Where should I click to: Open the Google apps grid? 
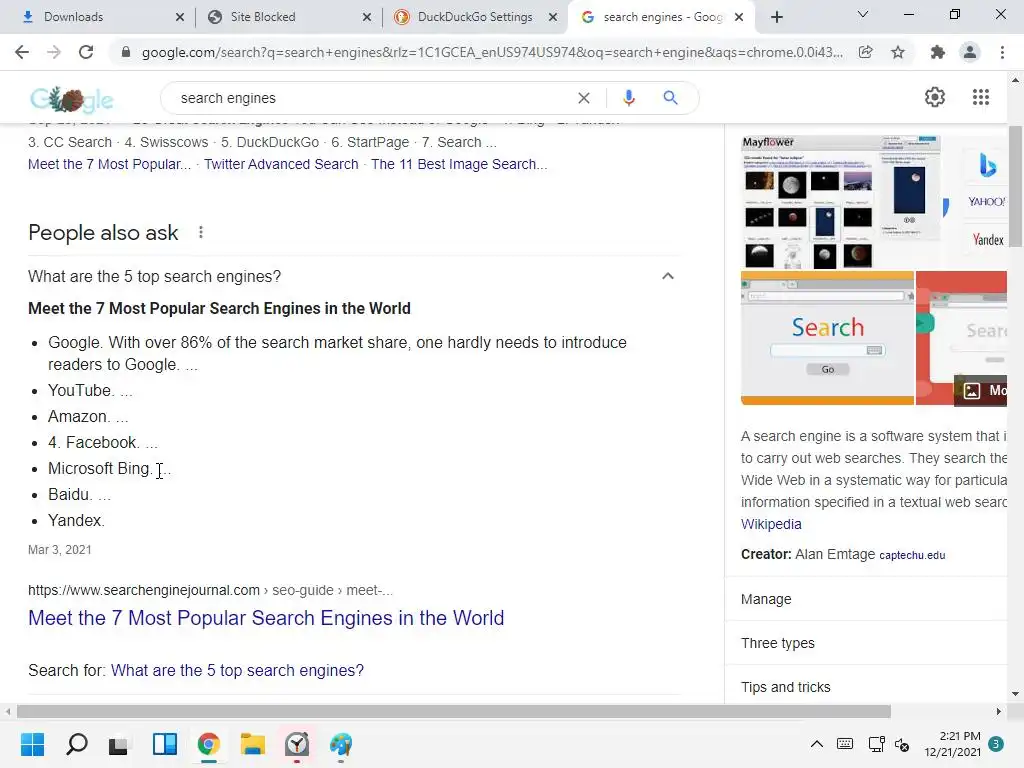click(x=980, y=97)
